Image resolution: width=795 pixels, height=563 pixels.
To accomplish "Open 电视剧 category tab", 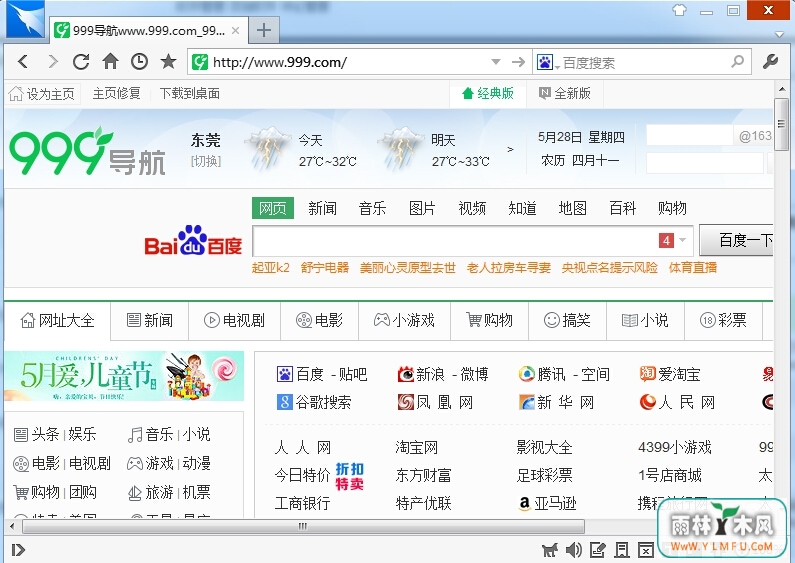I will 234,321.
